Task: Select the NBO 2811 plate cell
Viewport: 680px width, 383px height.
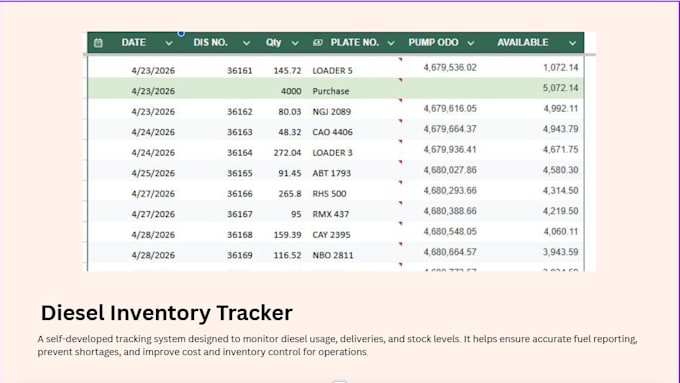Action: coord(333,255)
